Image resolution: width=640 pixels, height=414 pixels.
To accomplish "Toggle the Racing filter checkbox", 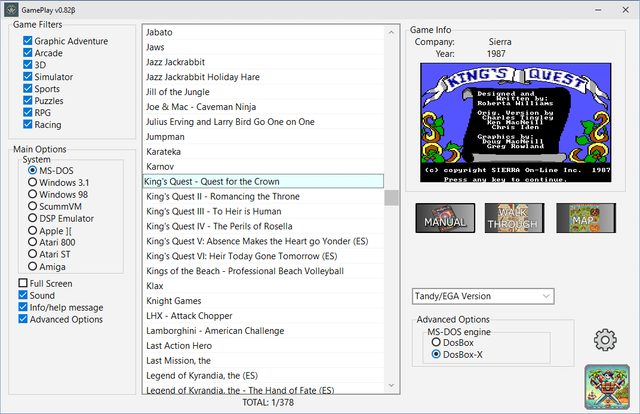I will click(x=28, y=124).
